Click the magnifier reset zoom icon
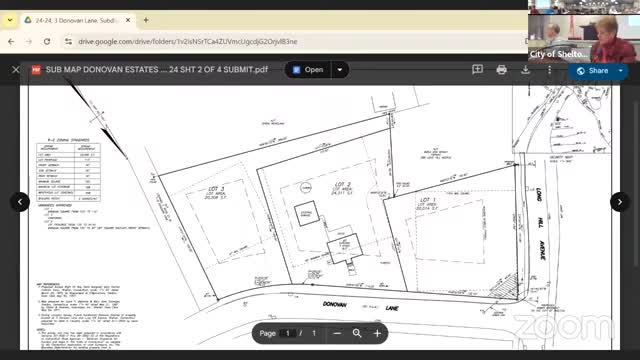 click(357, 333)
